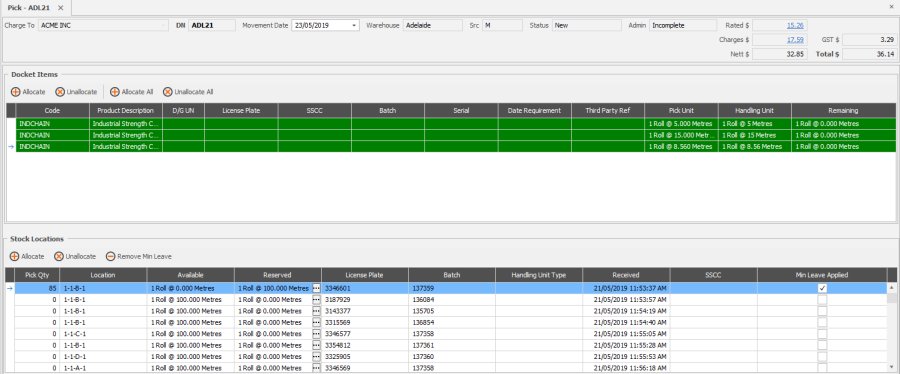Image resolution: width=900 pixels, height=374 pixels.
Task: Click Pick Qty cell showing 85
Action: click(x=37, y=288)
